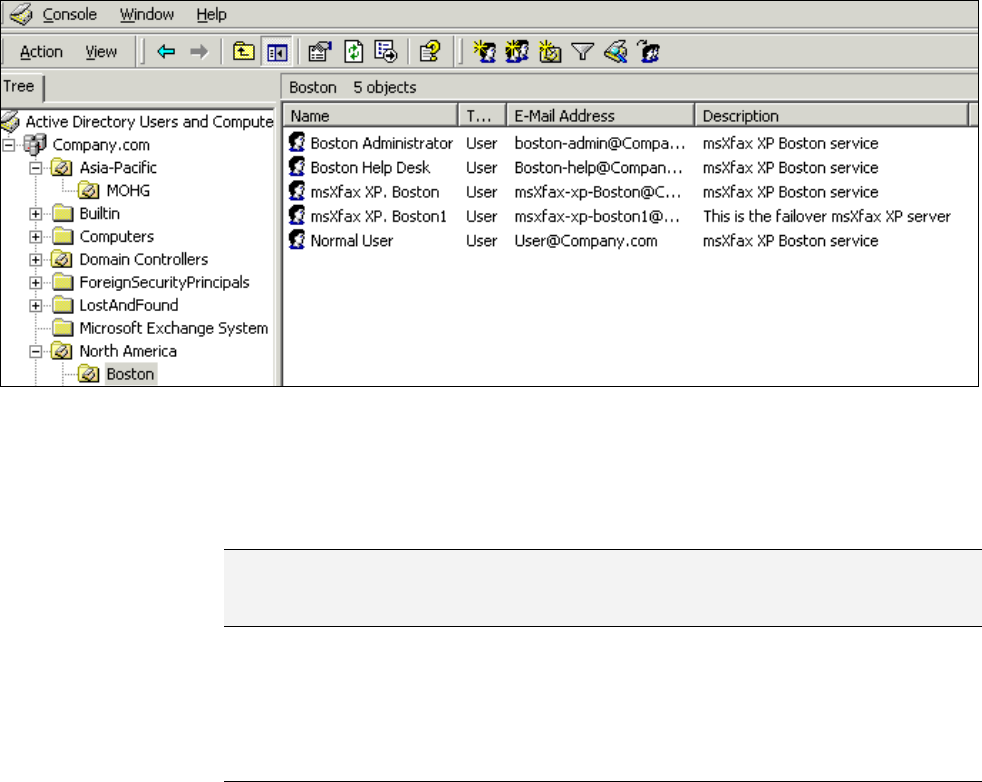Collapse the North America node
Viewport: 982px width, 782px height.
(36, 352)
